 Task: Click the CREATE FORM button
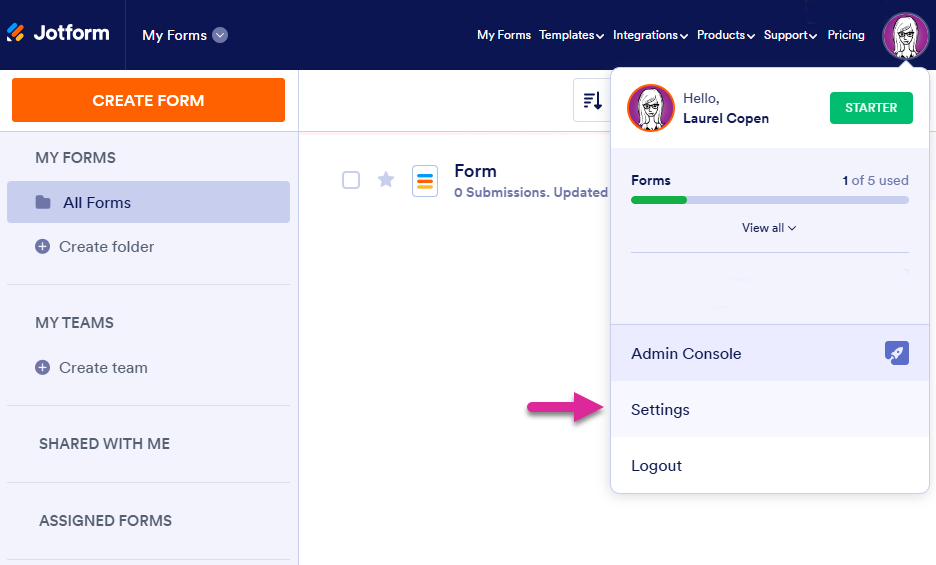[148, 100]
